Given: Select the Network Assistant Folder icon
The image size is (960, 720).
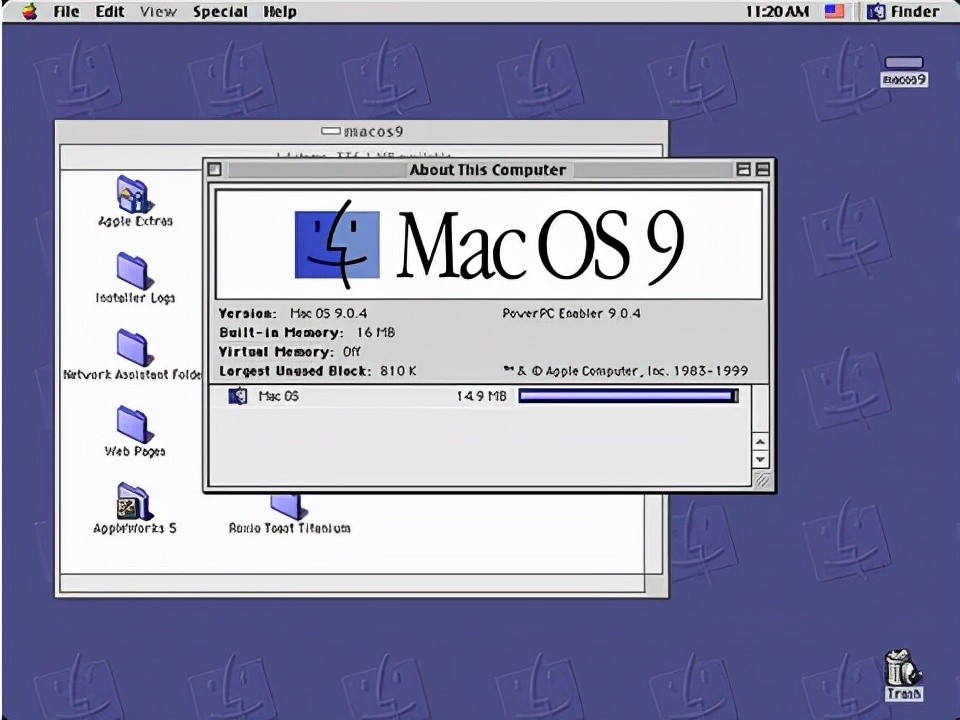Looking at the screenshot, I should coord(134,347).
